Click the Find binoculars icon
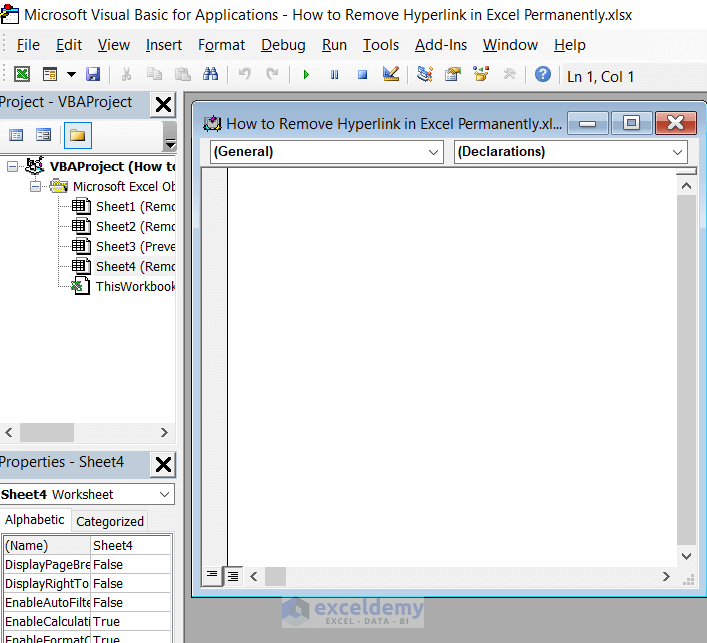This screenshot has width=707, height=643. (x=211, y=74)
